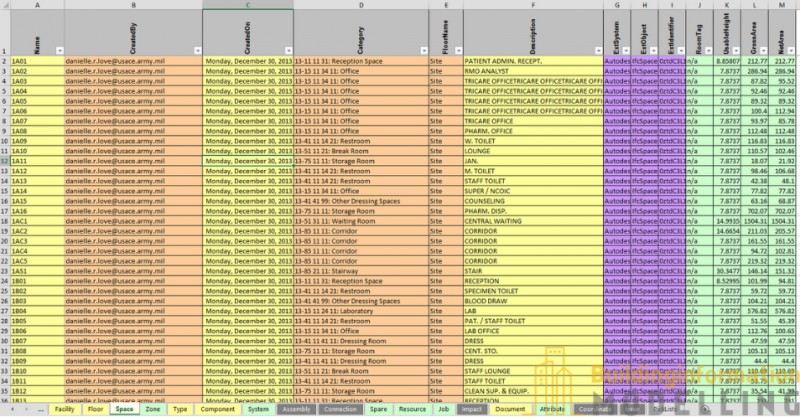Click the 13-51 31 11: Waiting Room cell
This screenshot has width=800, height=417.
[361, 221]
